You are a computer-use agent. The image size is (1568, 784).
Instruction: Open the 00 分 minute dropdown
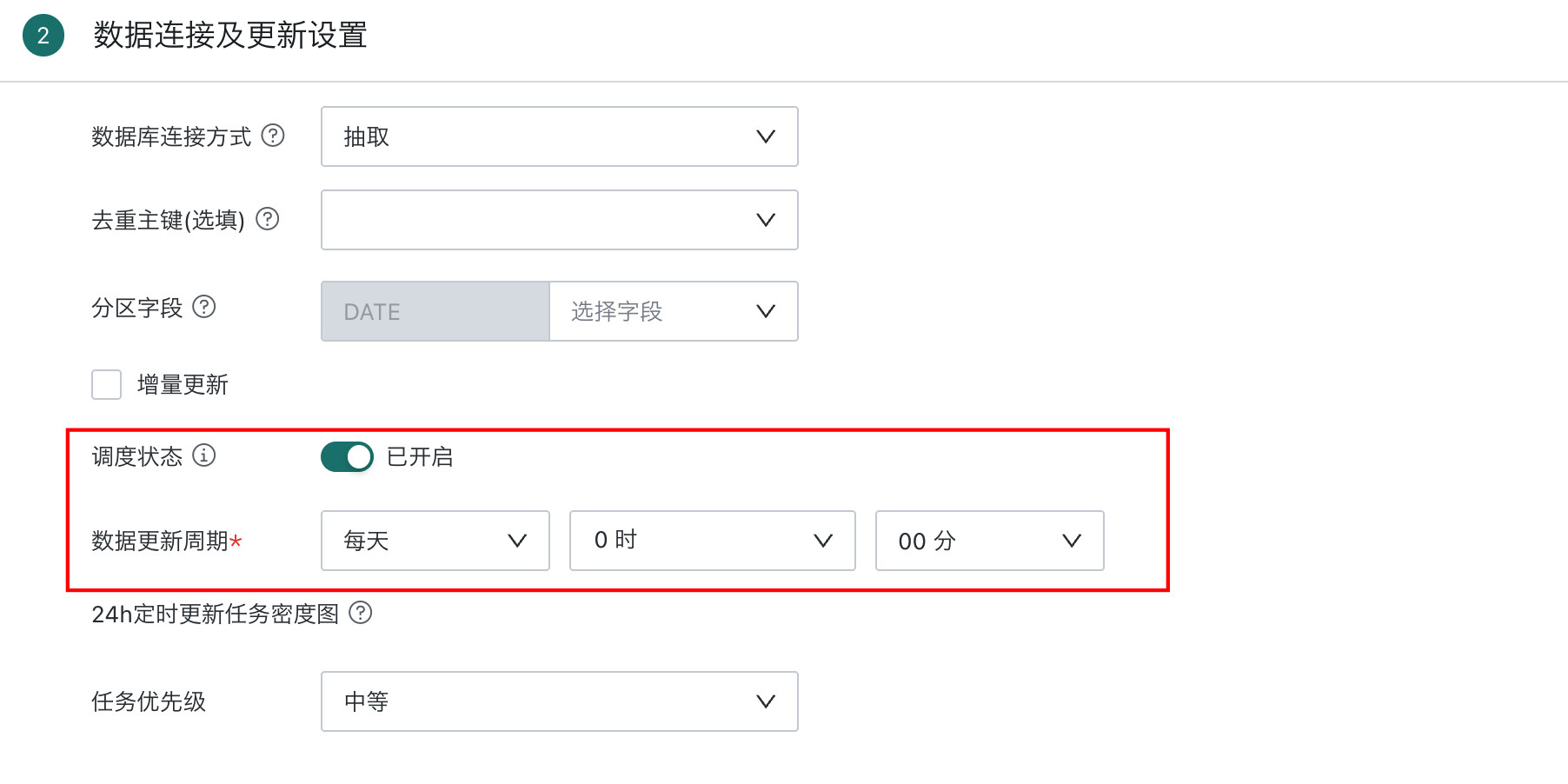click(990, 541)
